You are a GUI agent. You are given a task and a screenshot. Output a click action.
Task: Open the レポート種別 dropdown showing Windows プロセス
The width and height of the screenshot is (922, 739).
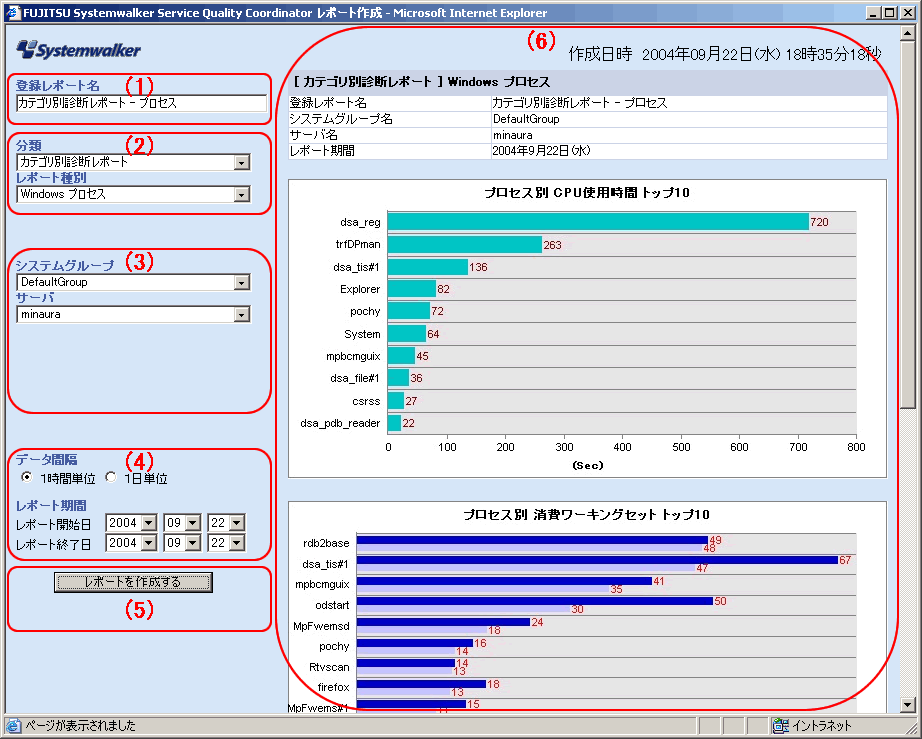click(x=242, y=195)
